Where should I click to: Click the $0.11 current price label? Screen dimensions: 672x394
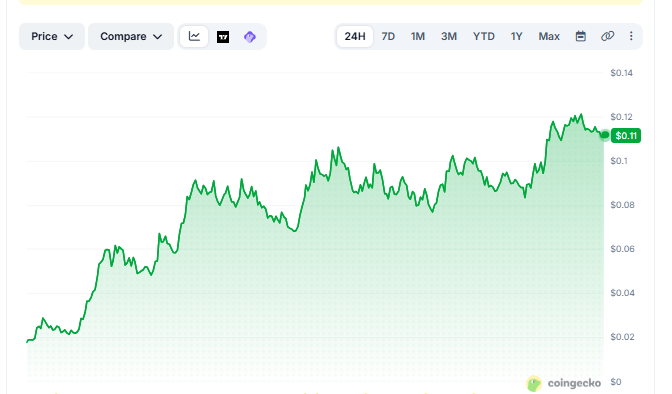pyautogui.click(x=626, y=136)
